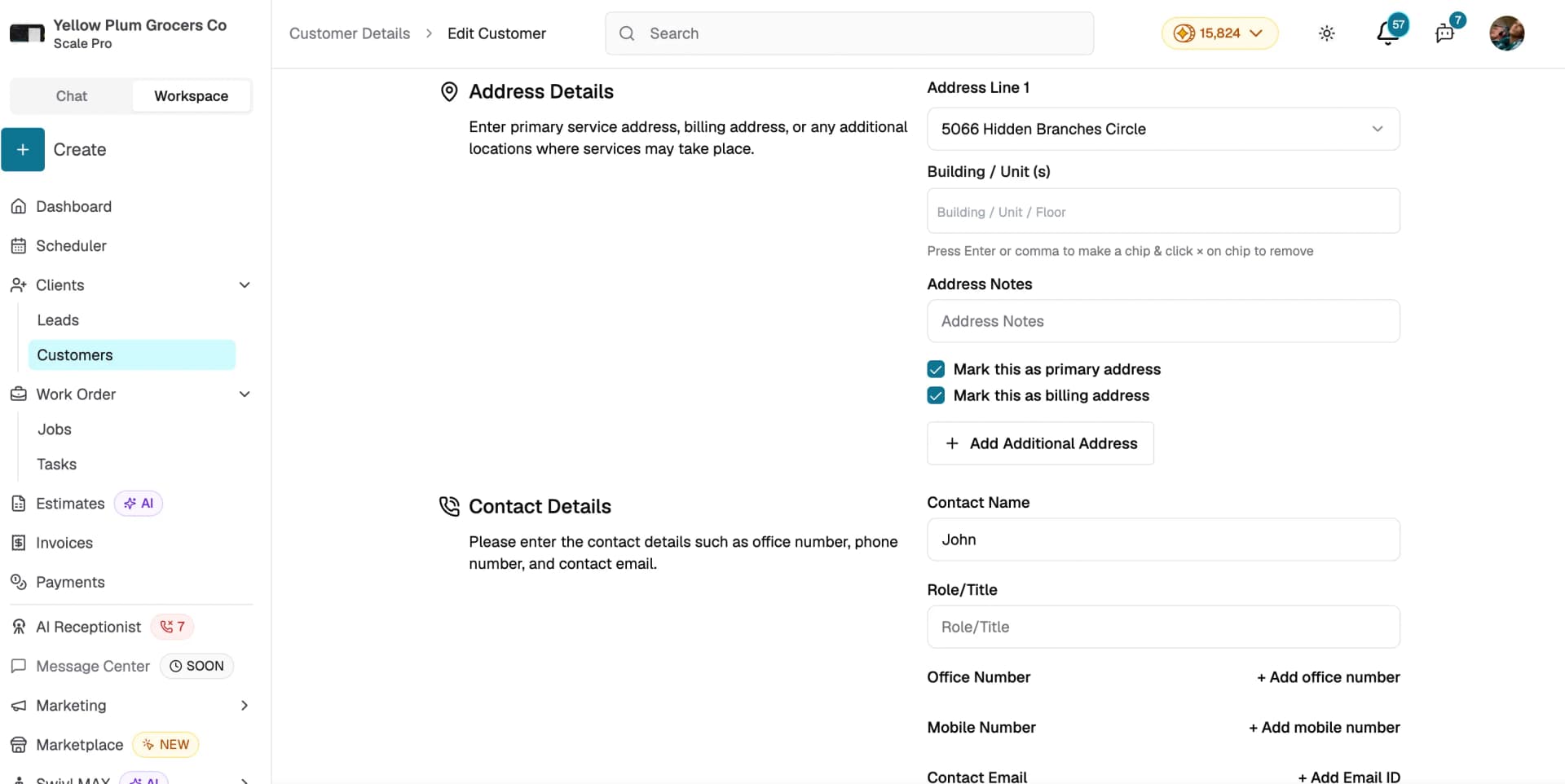
Task: Click the SOON badge beside Message Center
Action: [x=196, y=666]
